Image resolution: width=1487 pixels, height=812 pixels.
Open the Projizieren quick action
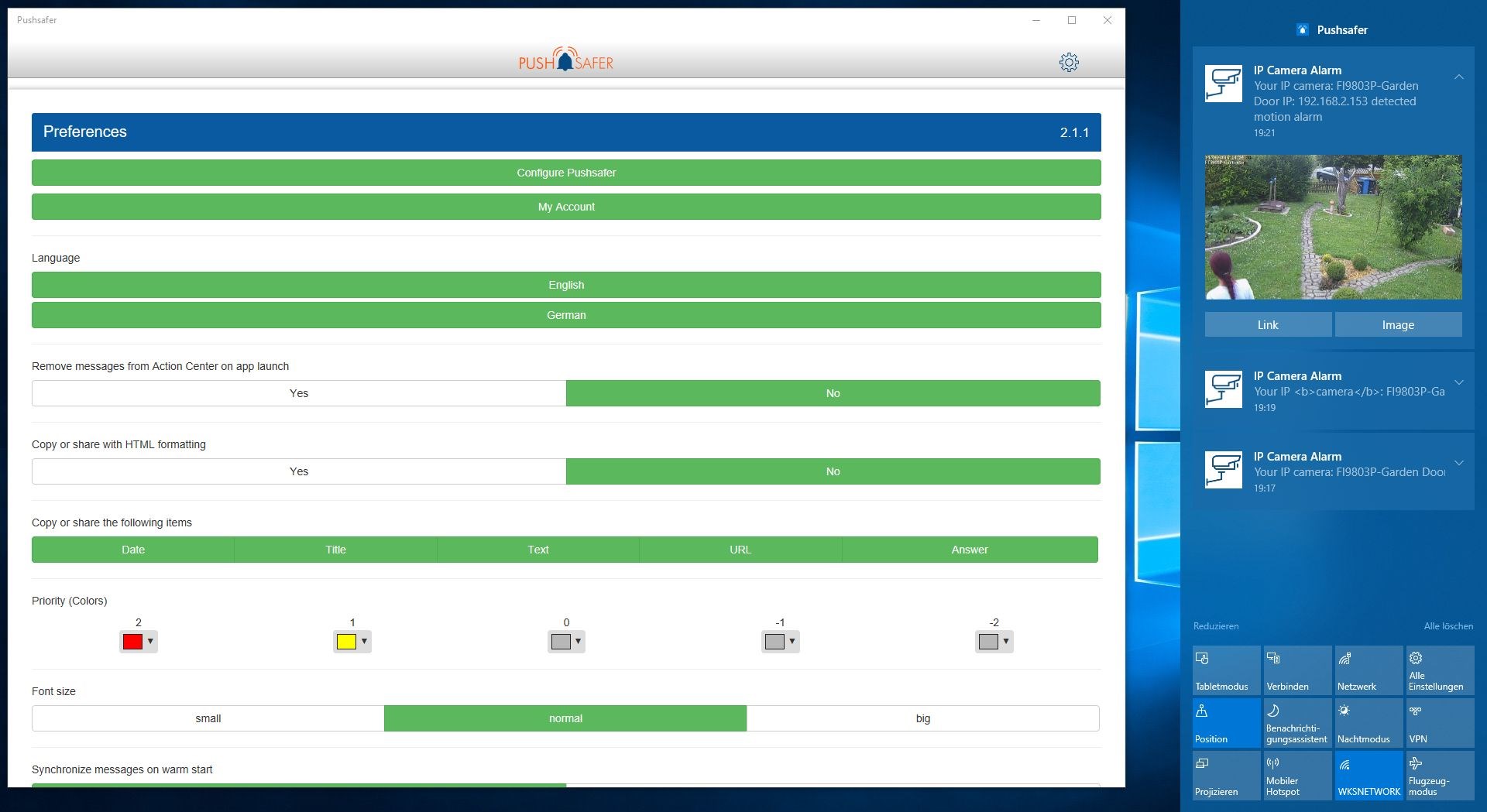click(x=1227, y=776)
